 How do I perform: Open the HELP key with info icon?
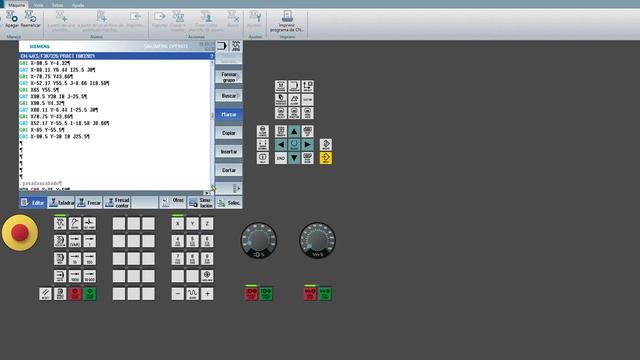pos(262,158)
